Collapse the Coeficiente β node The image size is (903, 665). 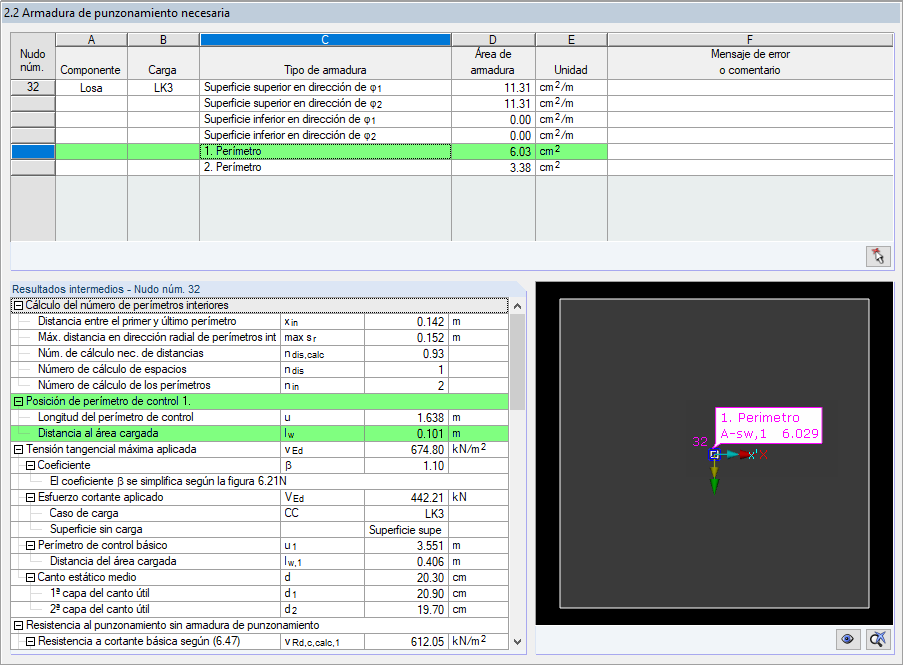pyautogui.click(x=31, y=466)
